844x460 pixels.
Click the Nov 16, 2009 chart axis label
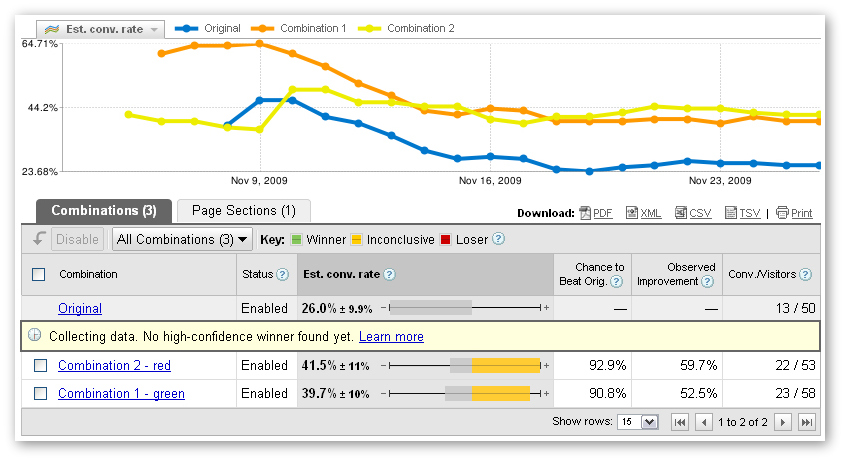[x=490, y=181]
